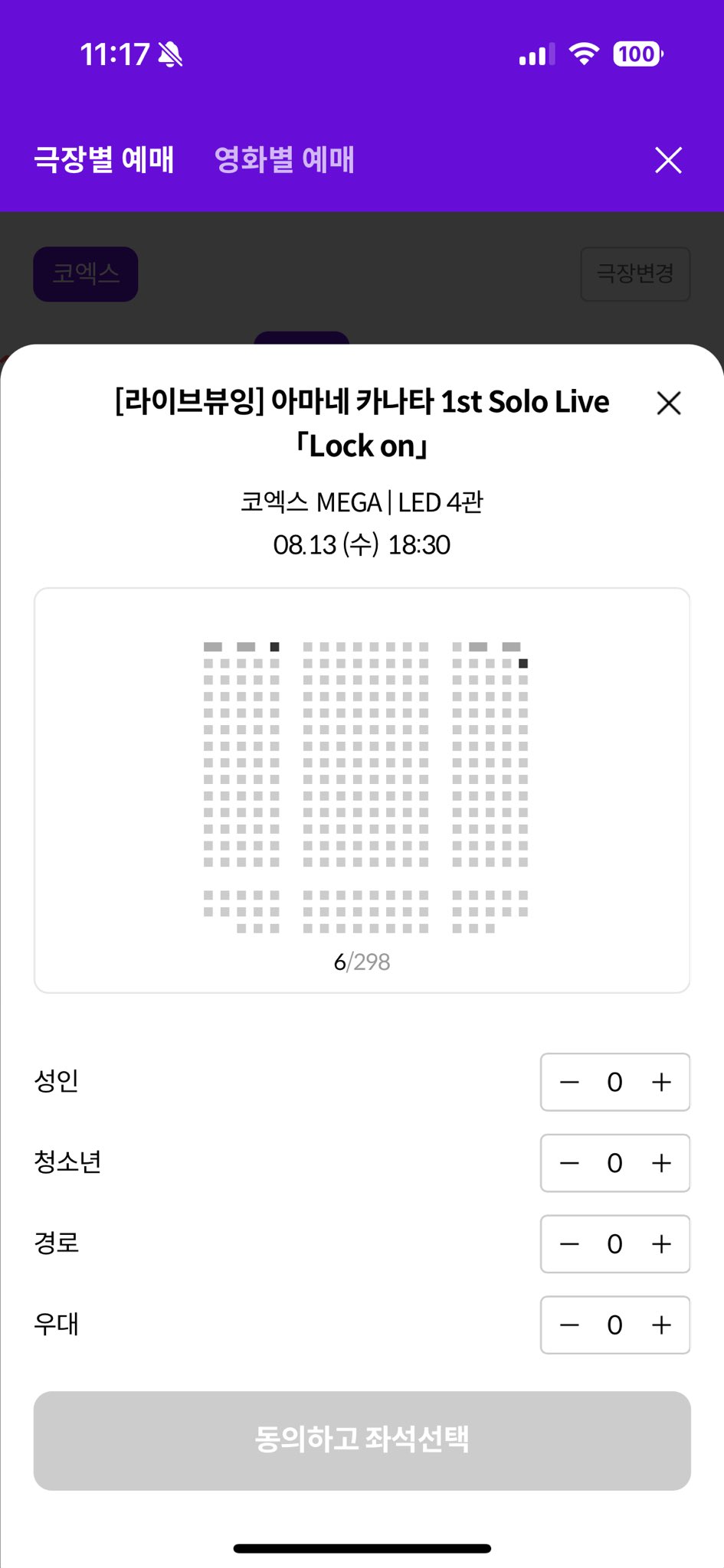The width and height of the screenshot is (724, 1568).
Task: Select the 코엑스 theater chip
Action: tap(86, 273)
